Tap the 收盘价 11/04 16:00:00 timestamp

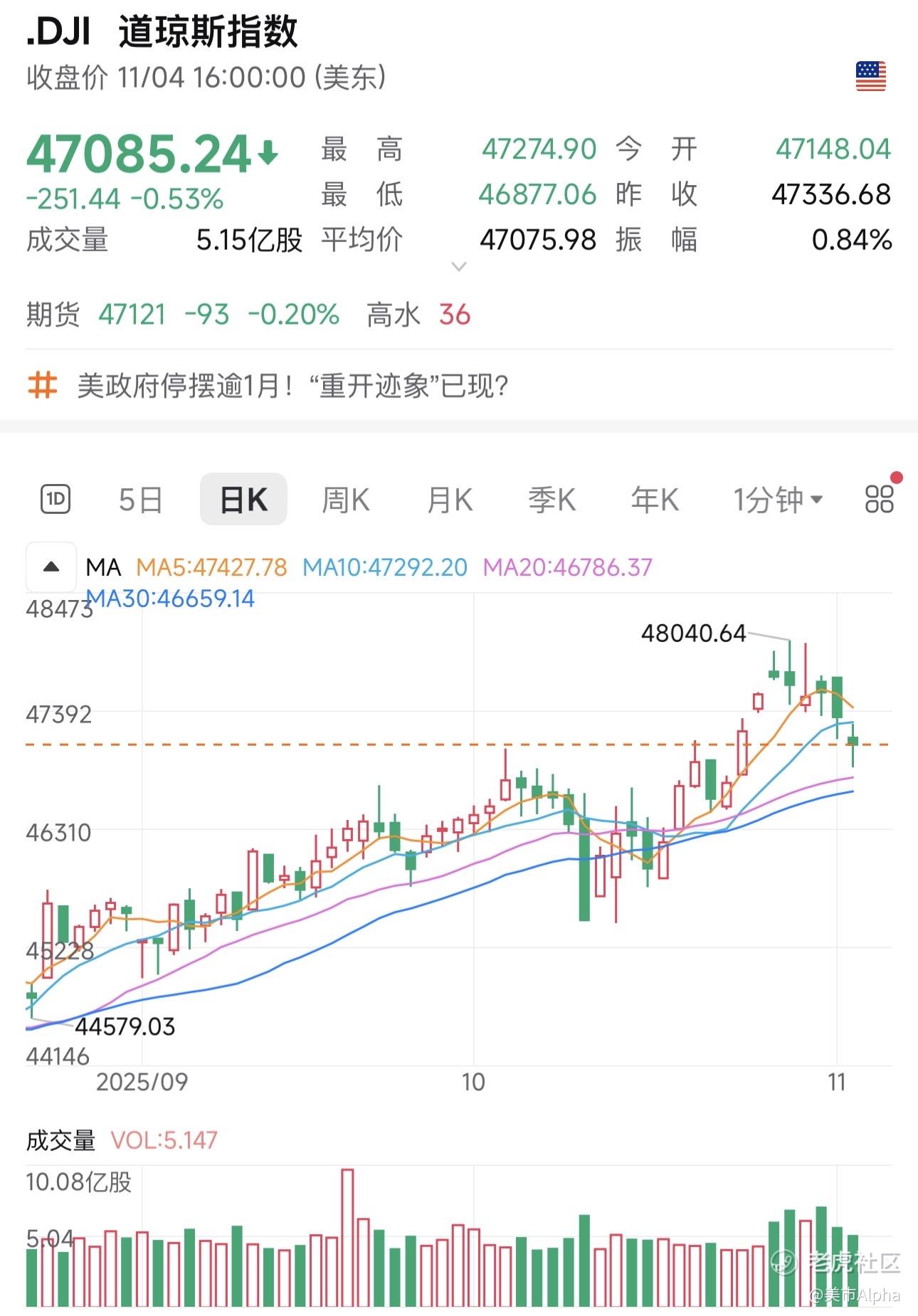pos(206,77)
